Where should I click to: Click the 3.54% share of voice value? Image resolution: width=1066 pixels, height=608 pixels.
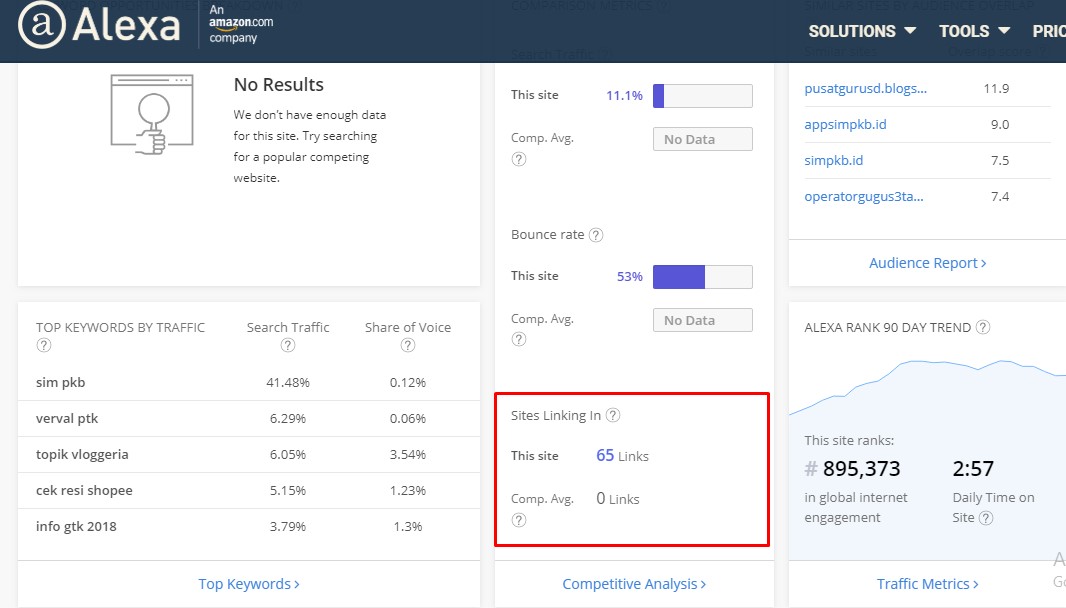[408, 455]
